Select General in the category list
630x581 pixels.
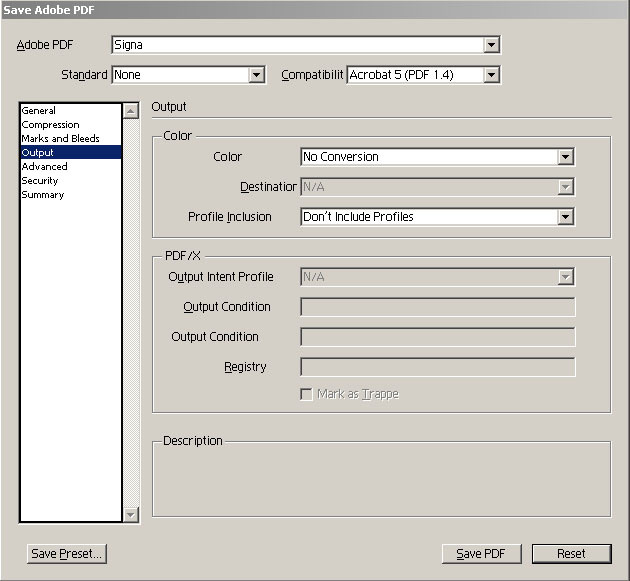[71, 110]
